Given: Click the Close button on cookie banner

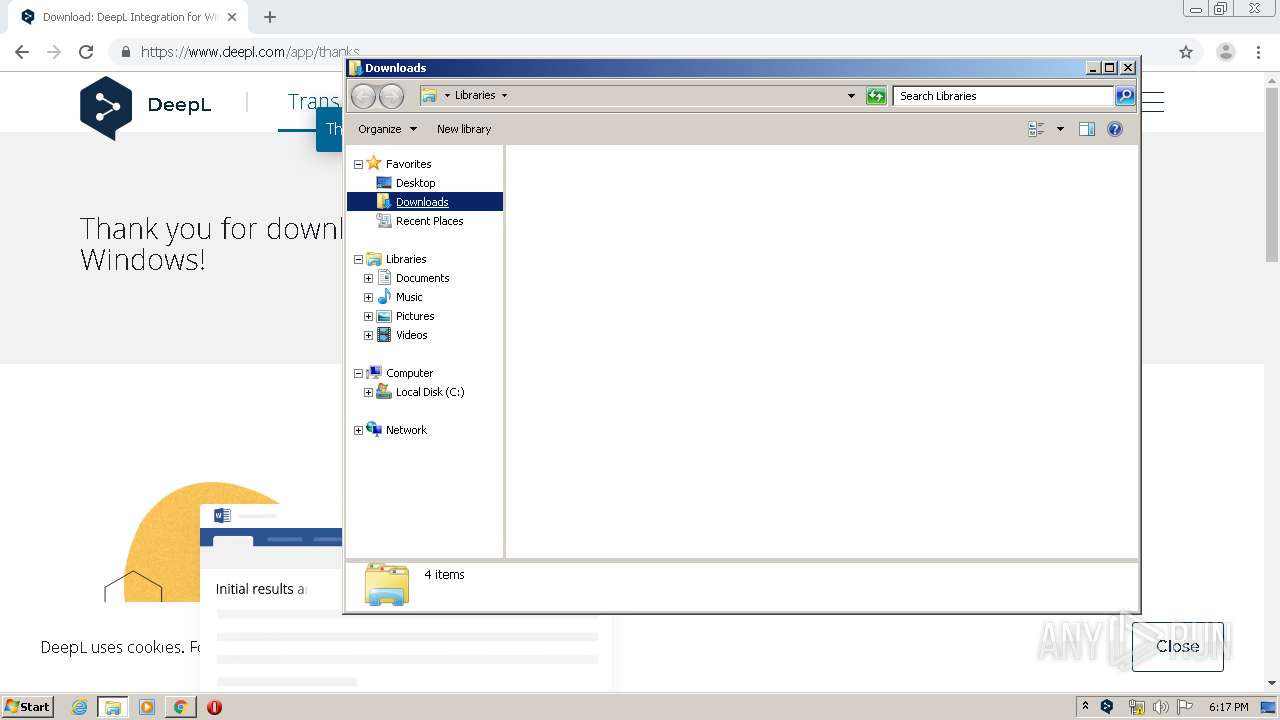Looking at the screenshot, I should click(x=1177, y=646).
